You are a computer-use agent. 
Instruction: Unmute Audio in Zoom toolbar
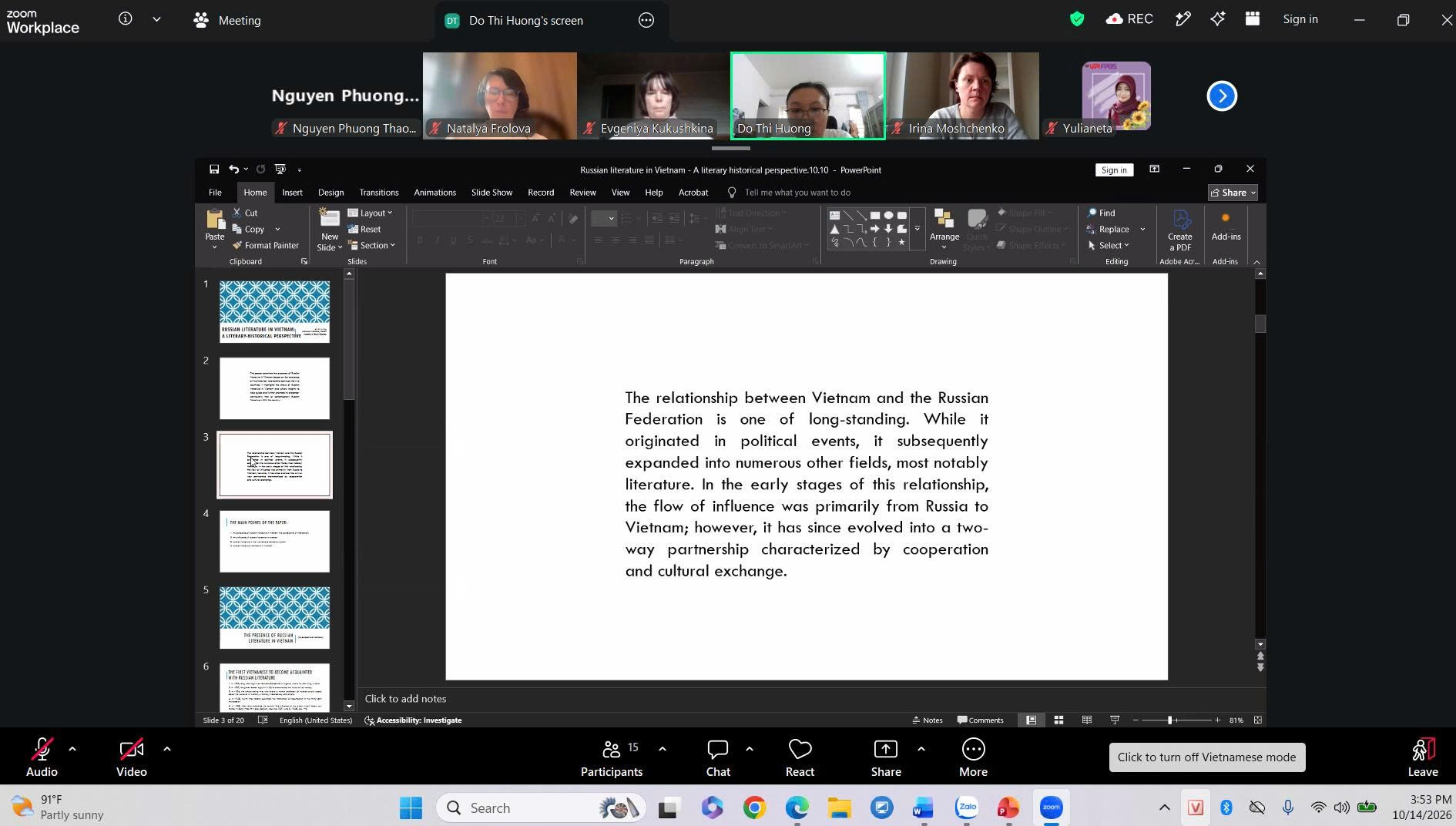pyautogui.click(x=42, y=757)
